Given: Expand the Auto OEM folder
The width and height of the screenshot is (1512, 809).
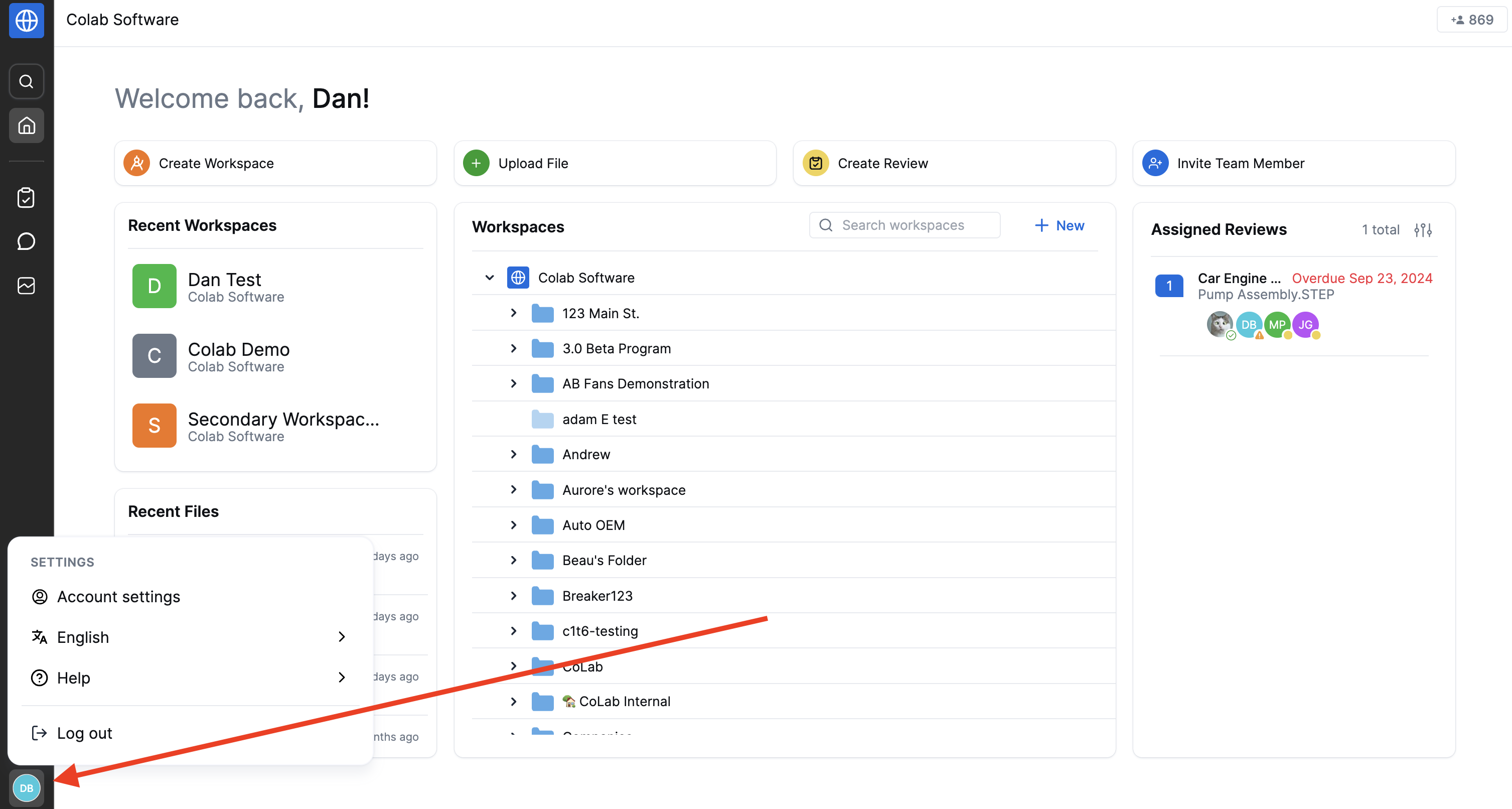Looking at the screenshot, I should tap(514, 525).
